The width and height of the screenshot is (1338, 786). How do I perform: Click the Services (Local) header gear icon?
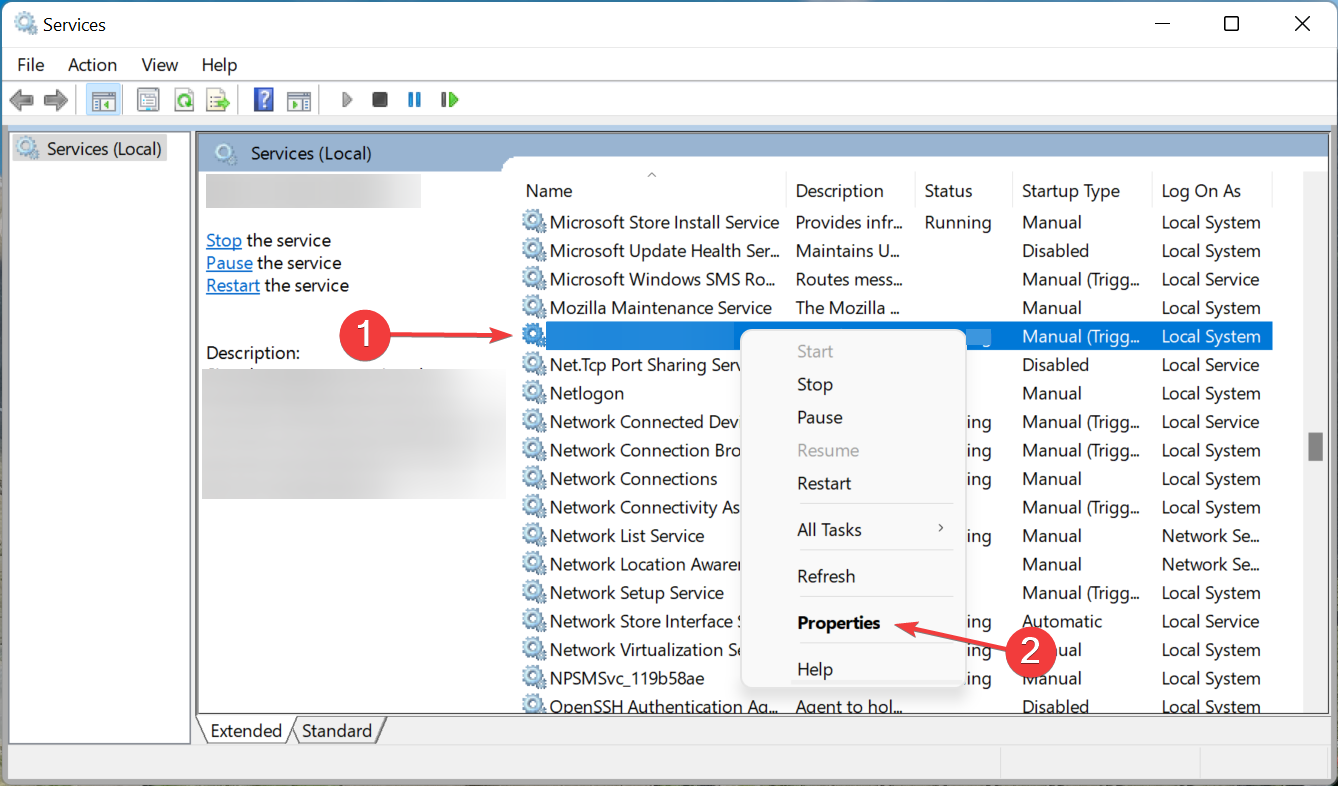[x=226, y=153]
